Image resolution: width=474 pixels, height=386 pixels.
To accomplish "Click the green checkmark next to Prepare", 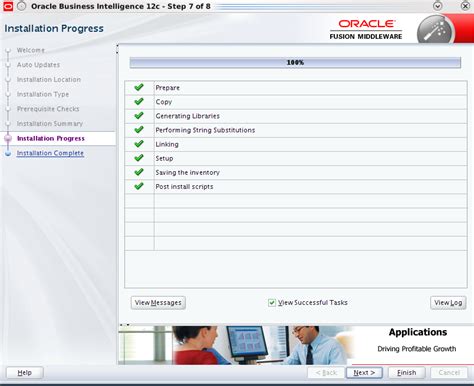I will (x=139, y=87).
